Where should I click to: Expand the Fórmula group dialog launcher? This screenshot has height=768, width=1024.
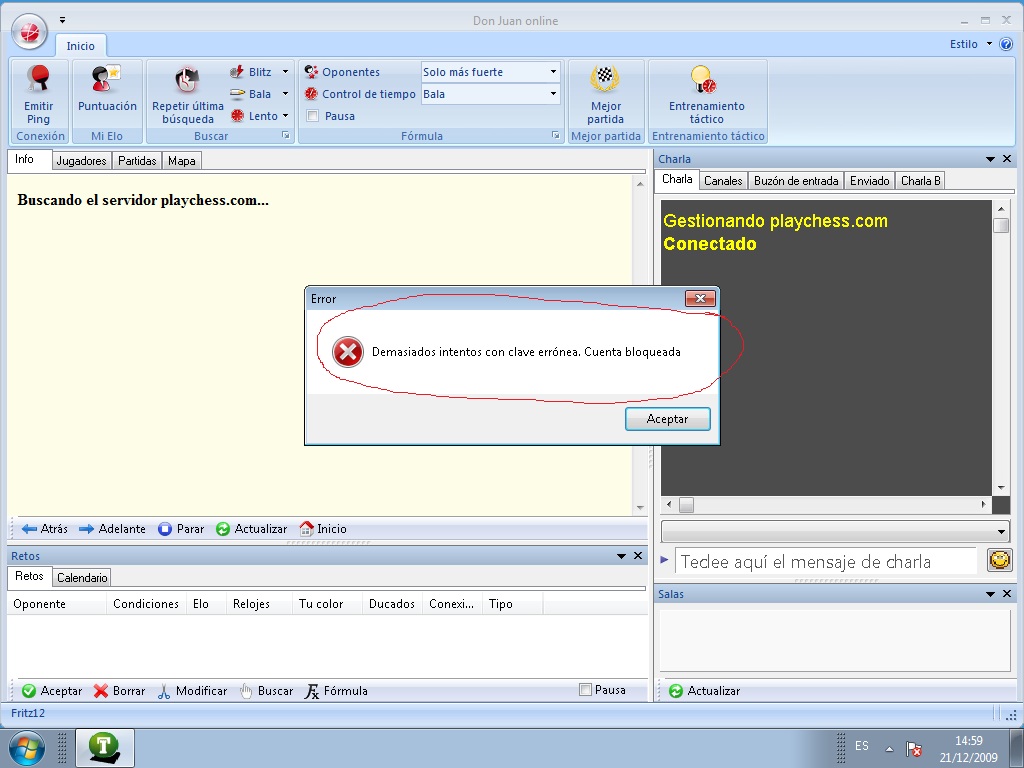(555, 135)
